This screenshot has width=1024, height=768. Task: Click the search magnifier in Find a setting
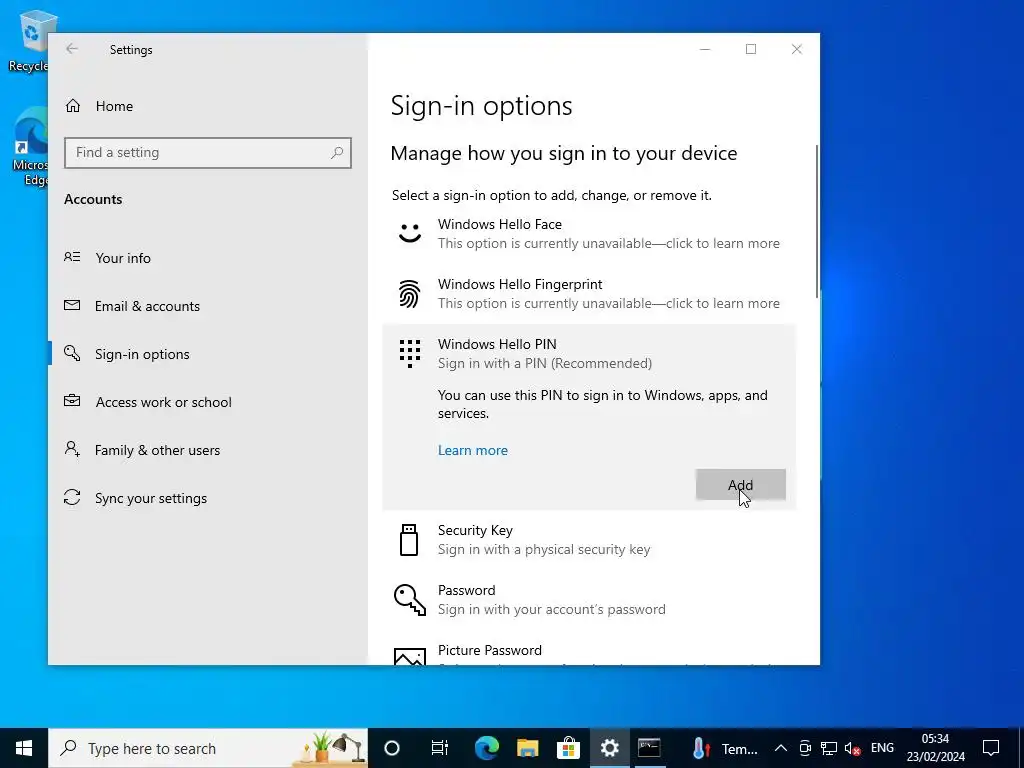(337, 153)
